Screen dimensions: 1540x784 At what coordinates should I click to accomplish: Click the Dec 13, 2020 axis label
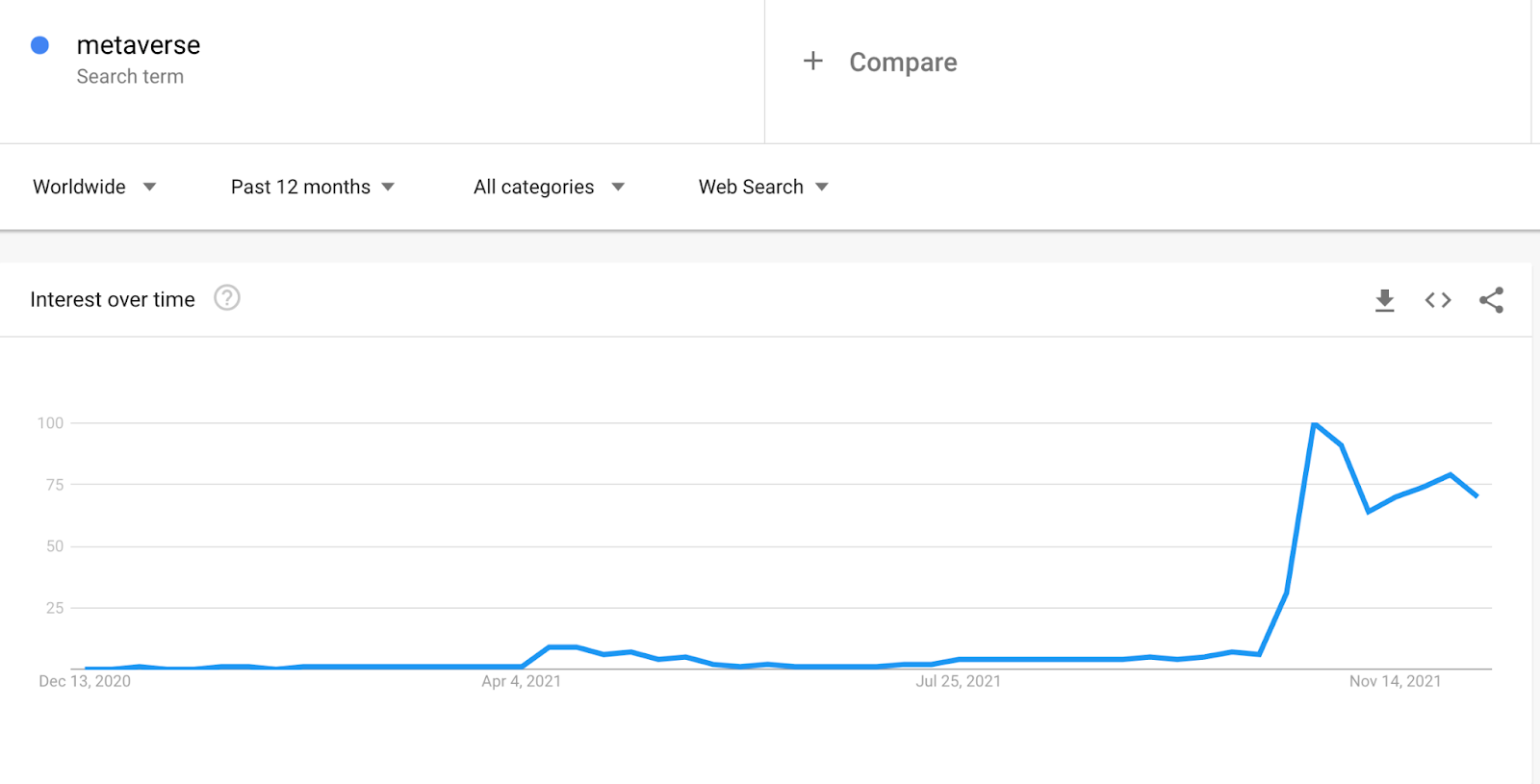click(x=85, y=681)
